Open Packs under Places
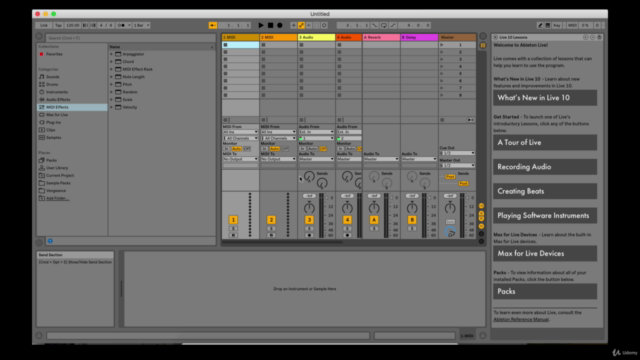The width and height of the screenshot is (640, 360). [x=51, y=160]
